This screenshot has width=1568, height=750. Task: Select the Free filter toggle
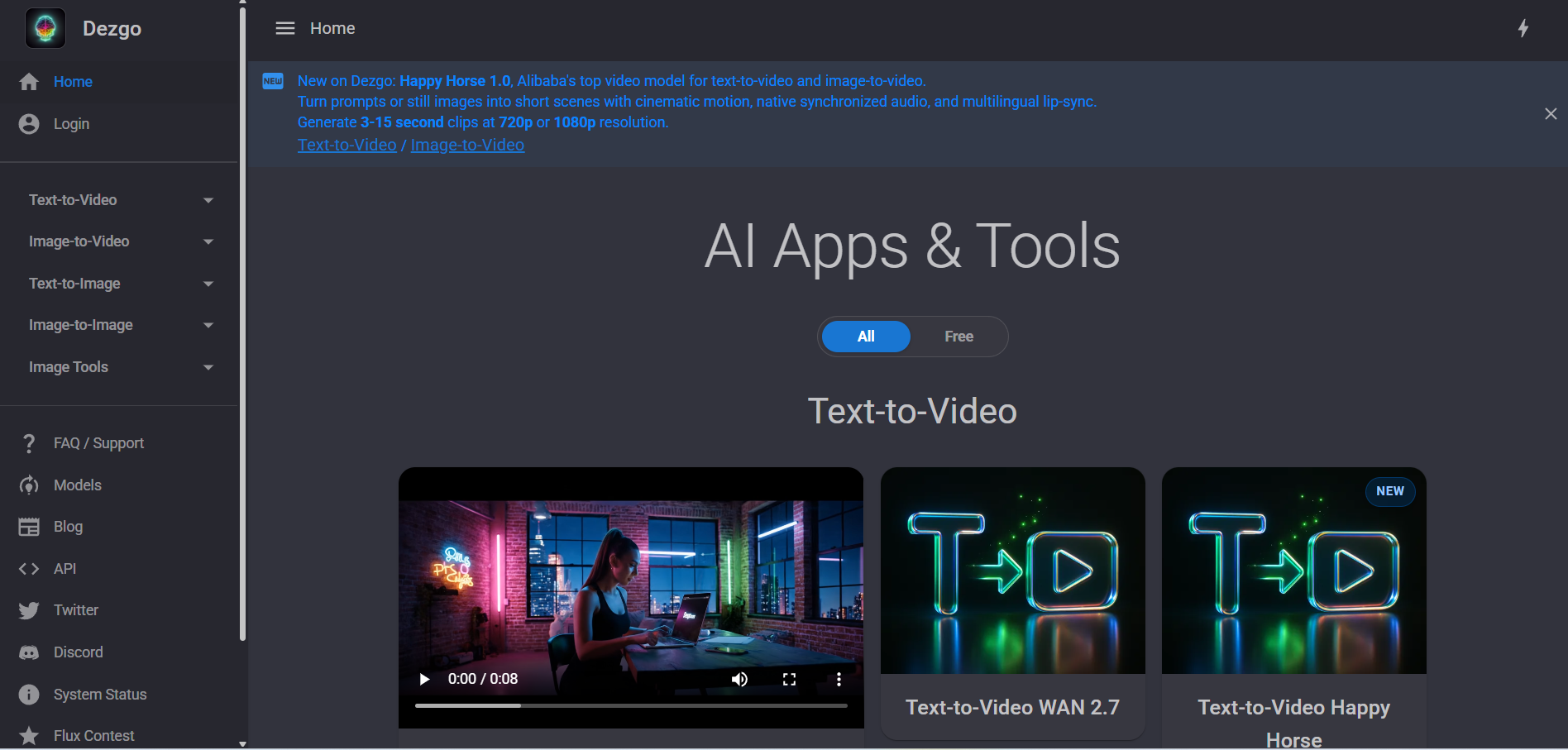(x=958, y=337)
